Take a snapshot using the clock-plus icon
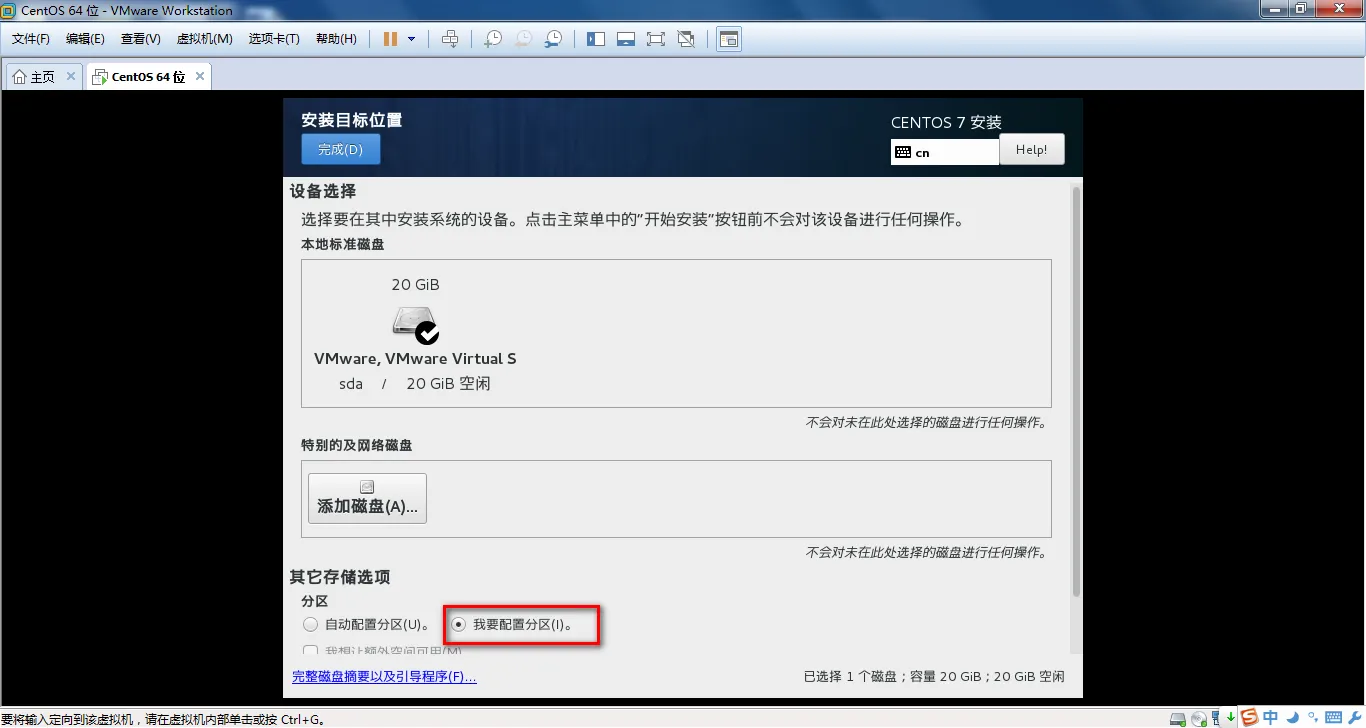Image resolution: width=1366 pixels, height=728 pixels. (x=493, y=39)
